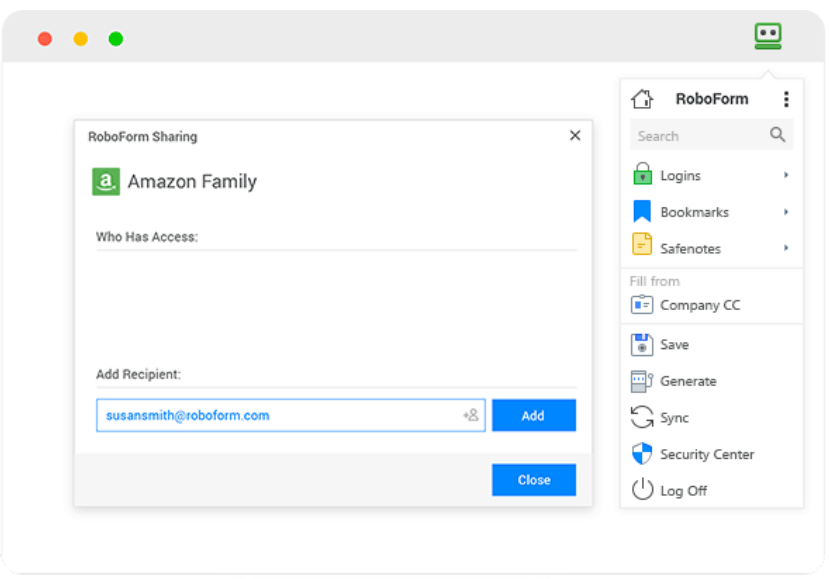Click the yellow Safenotes note icon
Image resolution: width=829 pixels, height=579 pixels.
click(x=642, y=247)
